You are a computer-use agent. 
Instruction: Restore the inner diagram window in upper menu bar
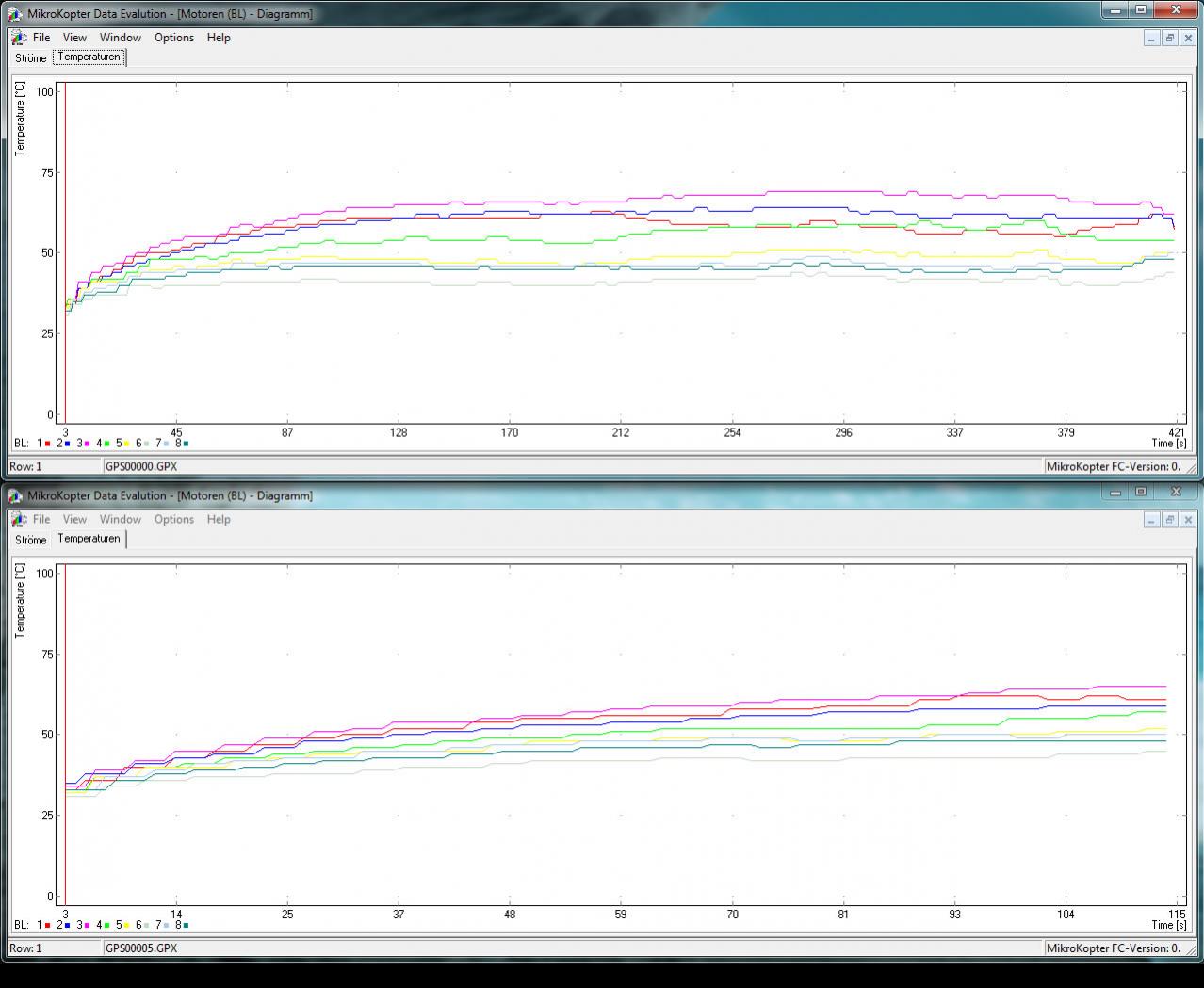tap(1169, 38)
